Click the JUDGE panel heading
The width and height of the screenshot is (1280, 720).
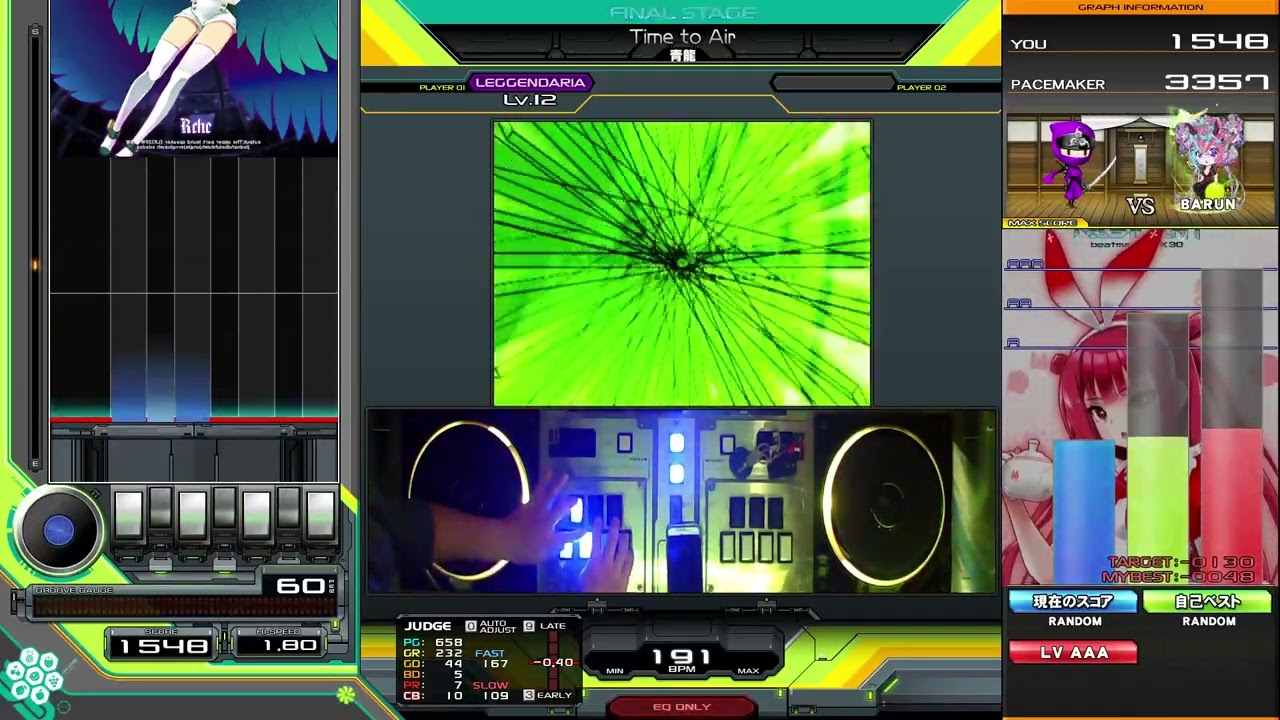(x=428, y=626)
